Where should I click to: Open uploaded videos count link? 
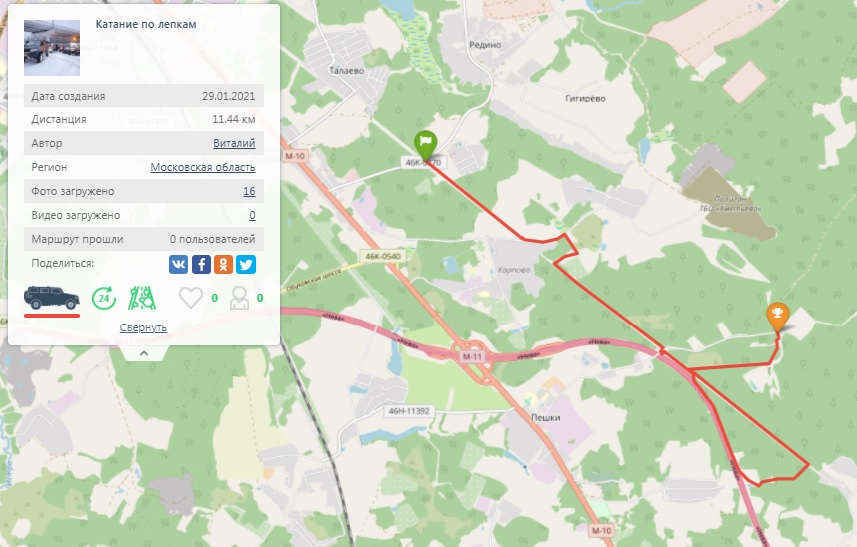coord(252,215)
